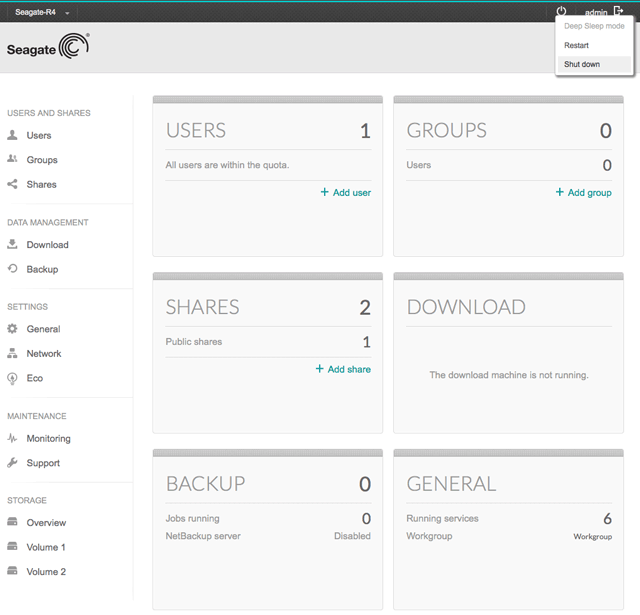Open the Seagate-R4 device dropdown
640x615 pixels.
tap(42, 12)
